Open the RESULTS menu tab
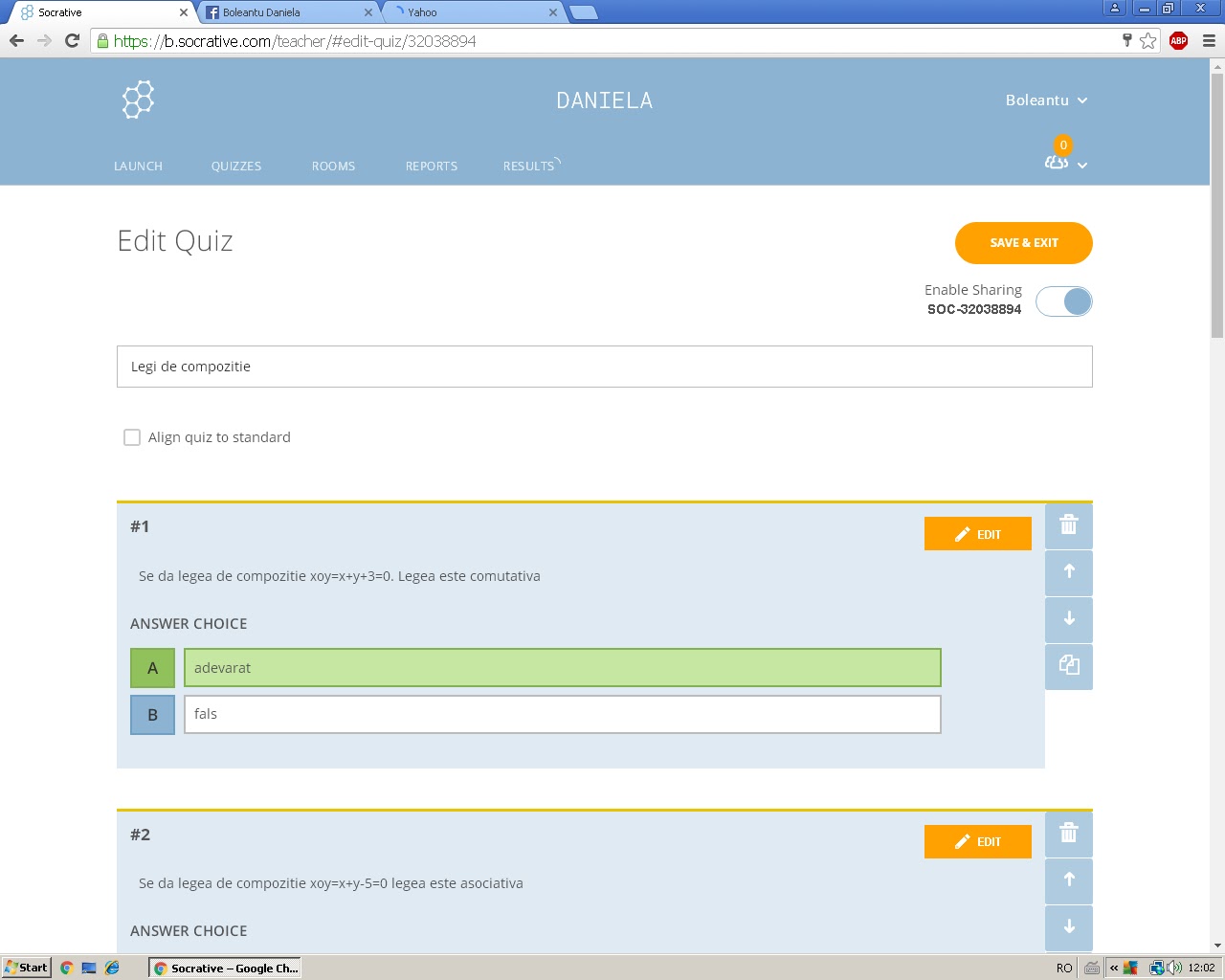This screenshot has height=980, width=1225. coord(528,166)
